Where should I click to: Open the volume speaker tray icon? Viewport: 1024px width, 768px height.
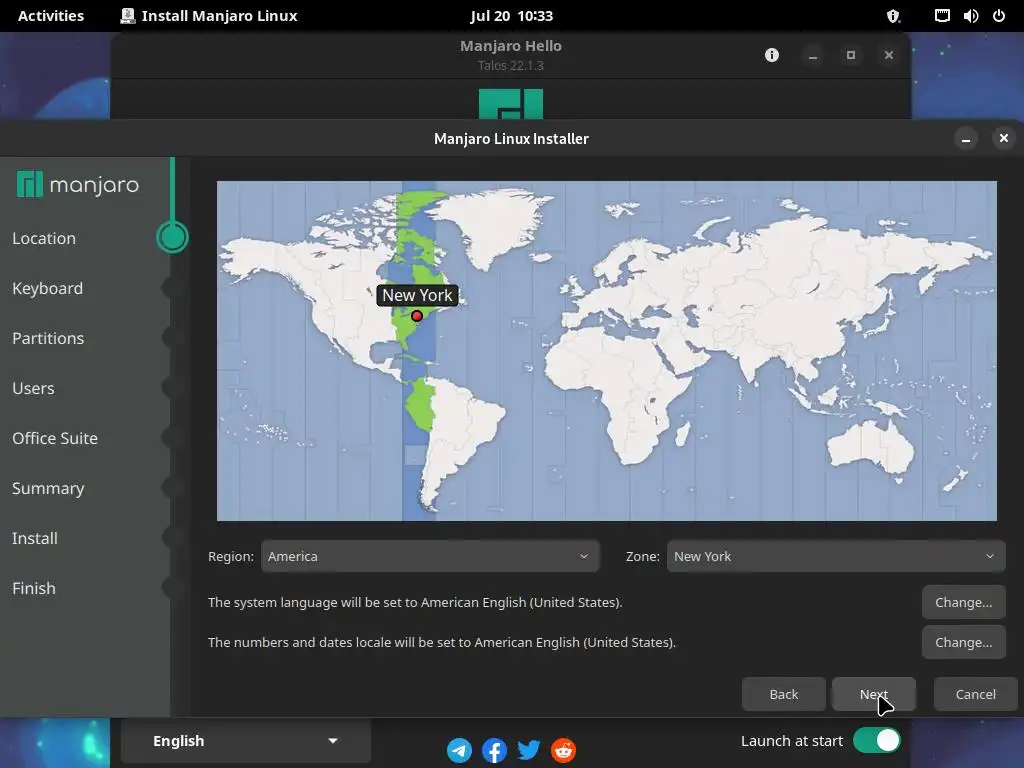point(970,16)
